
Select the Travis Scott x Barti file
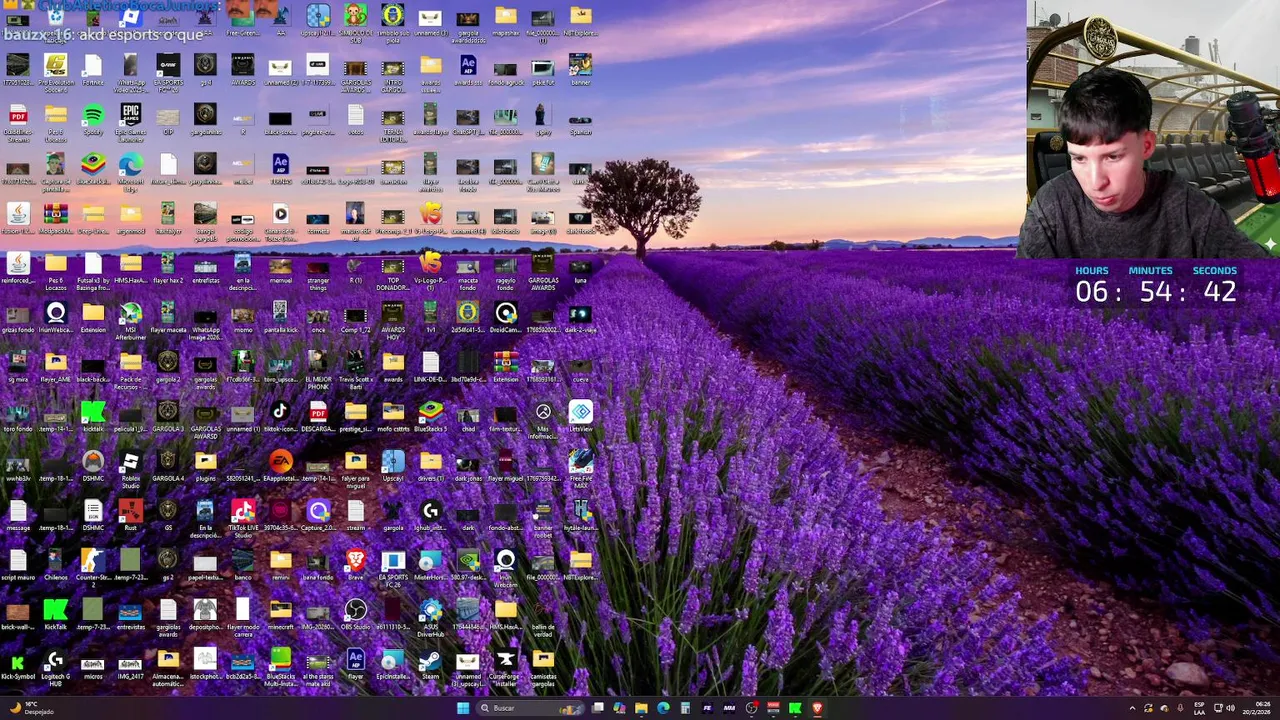tap(355, 368)
